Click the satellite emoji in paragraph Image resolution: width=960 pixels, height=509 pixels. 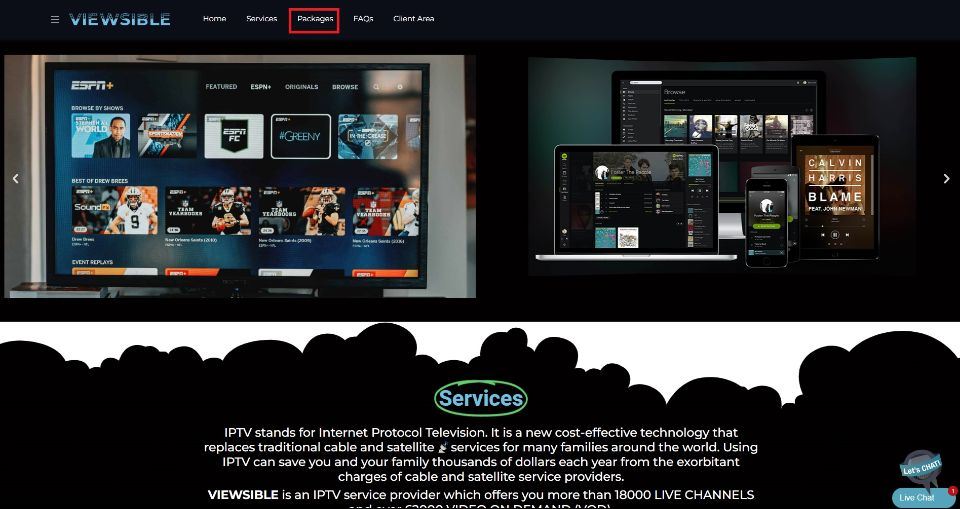pyautogui.click(x=443, y=448)
